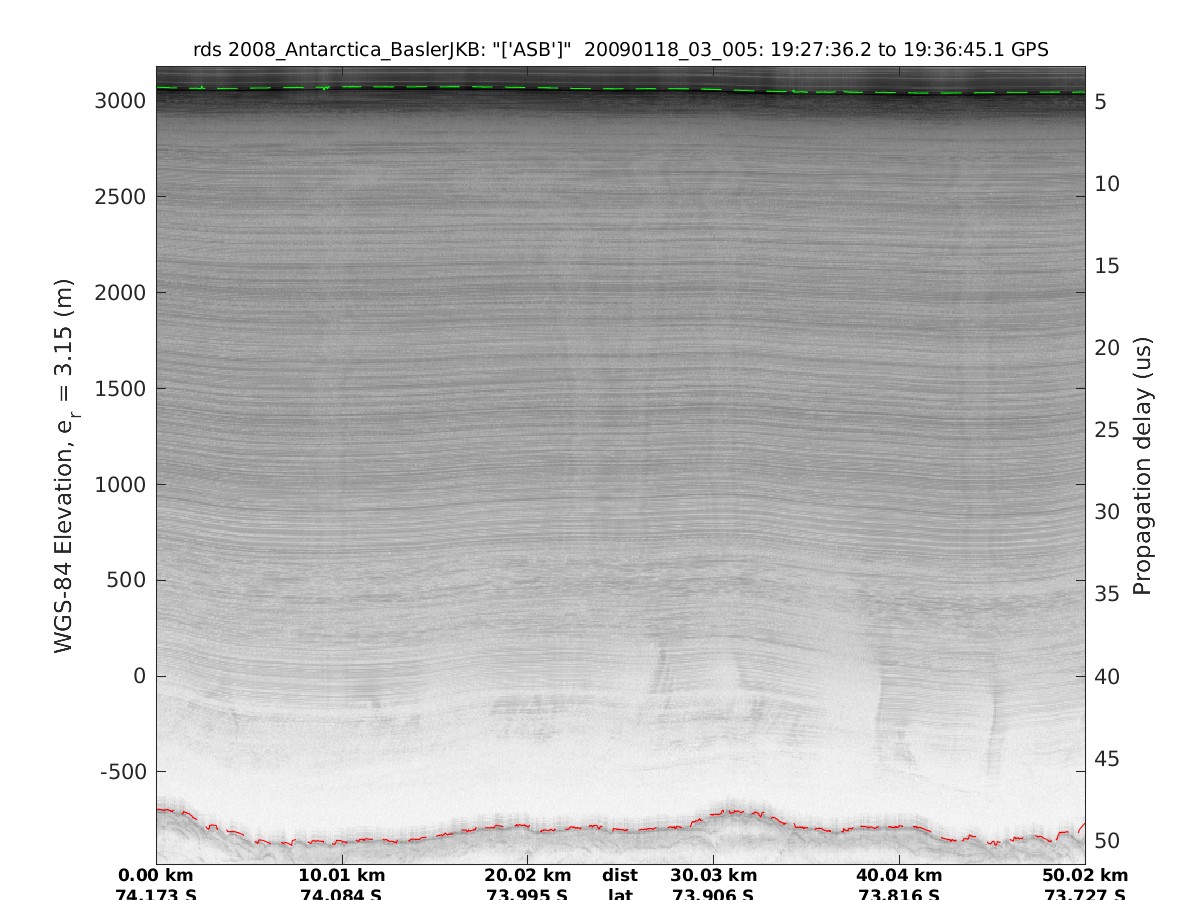
Task: Click the 0.00 km distance label
Action: coord(156,876)
